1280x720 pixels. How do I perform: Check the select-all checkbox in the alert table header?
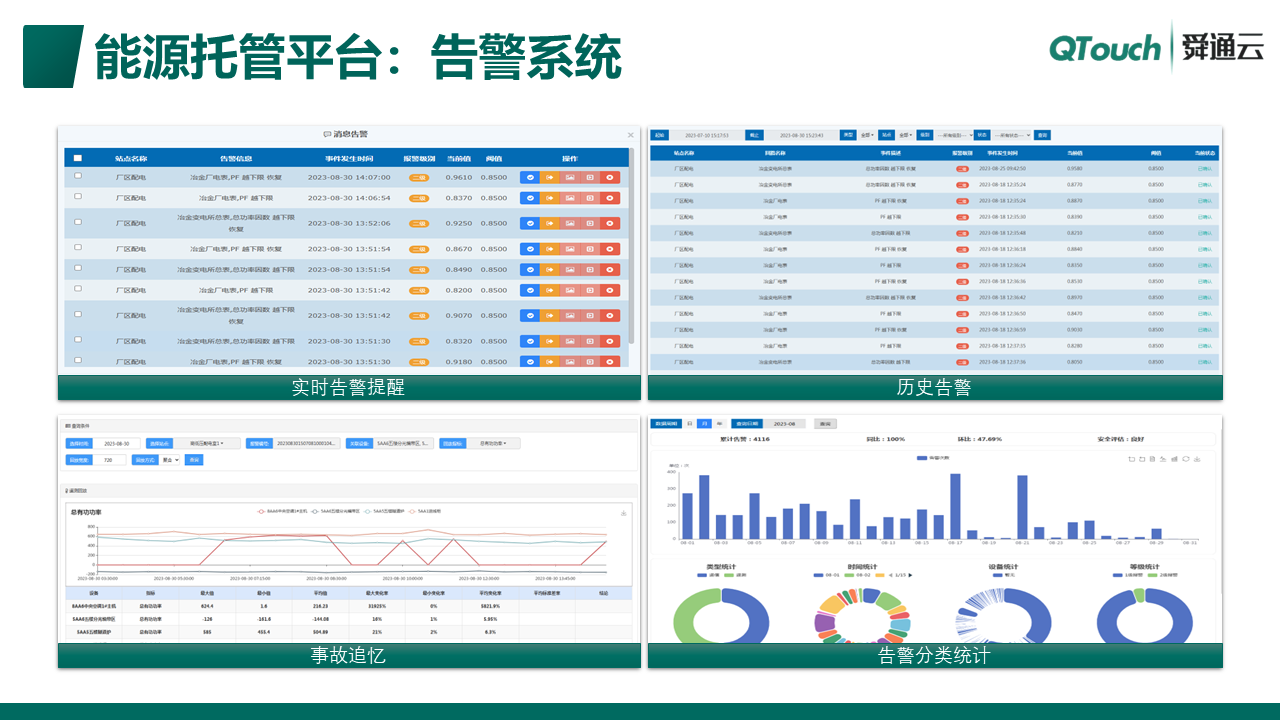[77, 159]
